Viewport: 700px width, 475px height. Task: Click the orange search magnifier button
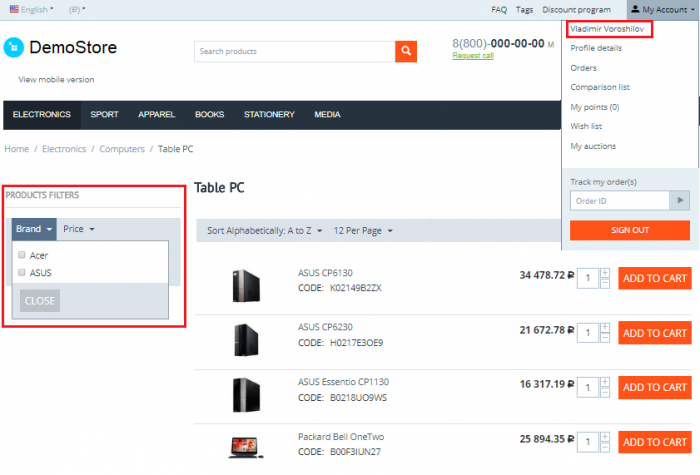point(406,51)
